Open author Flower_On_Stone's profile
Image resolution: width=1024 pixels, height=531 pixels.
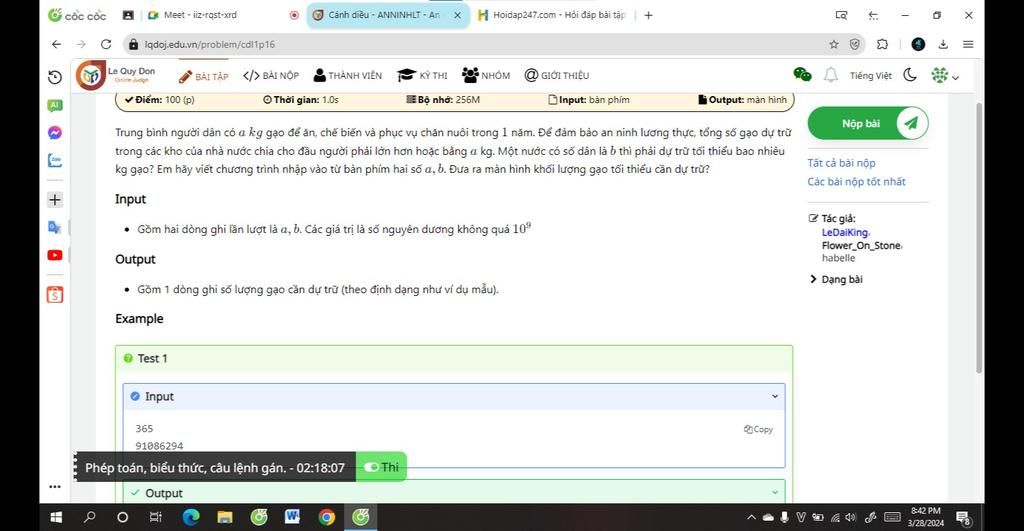click(861, 246)
